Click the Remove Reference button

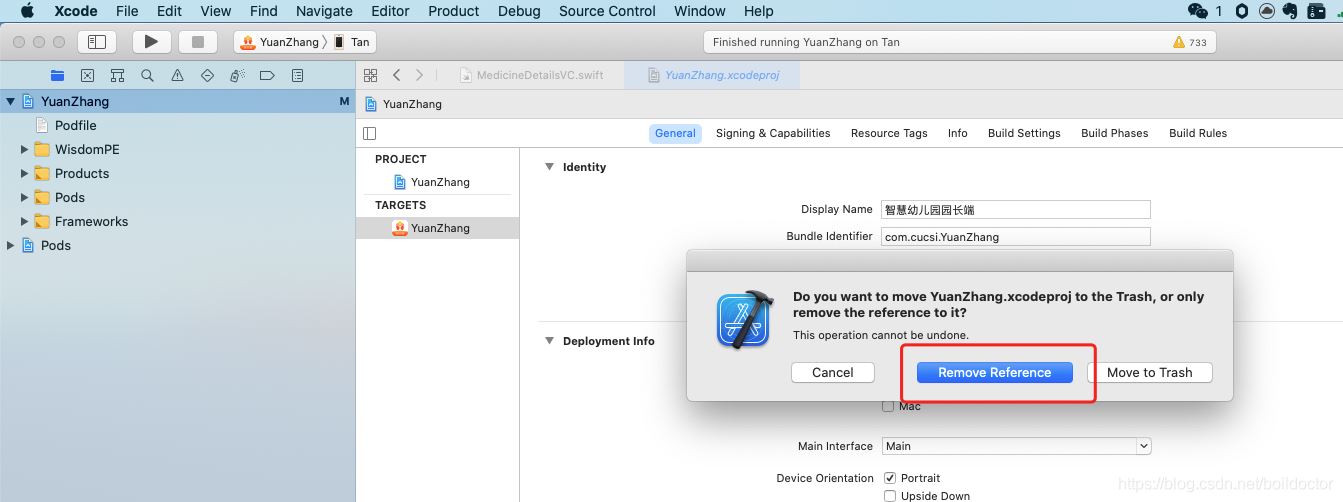(994, 372)
